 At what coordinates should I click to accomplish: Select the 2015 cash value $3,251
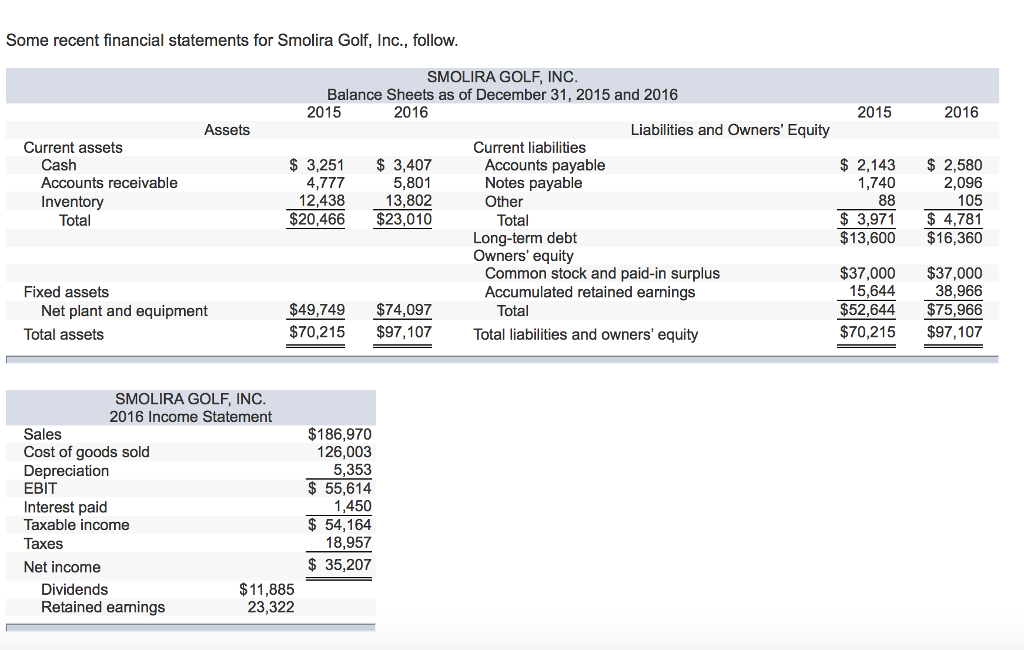click(317, 165)
